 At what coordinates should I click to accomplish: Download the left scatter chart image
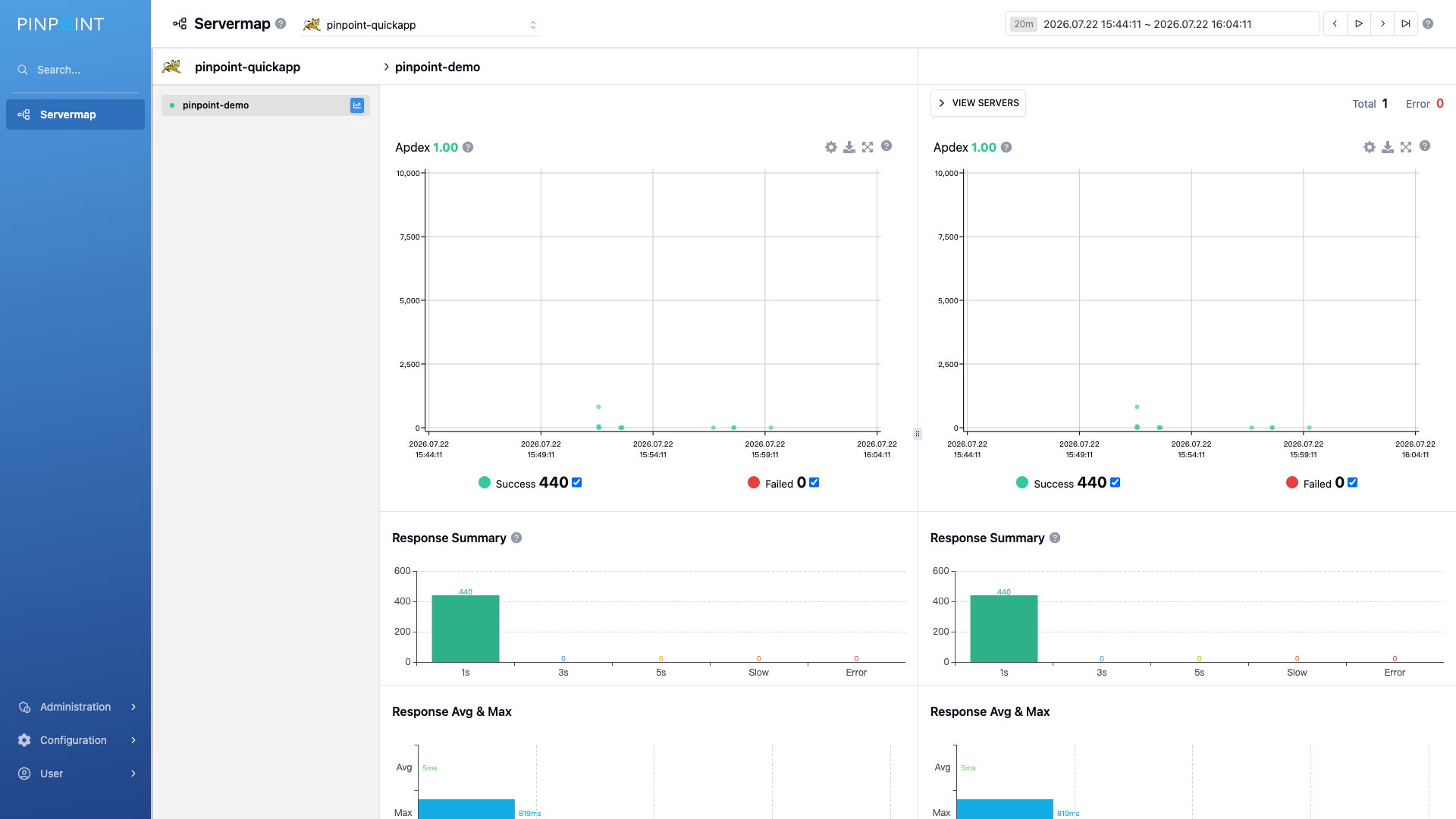pyautogui.click(x=849, y=147)
